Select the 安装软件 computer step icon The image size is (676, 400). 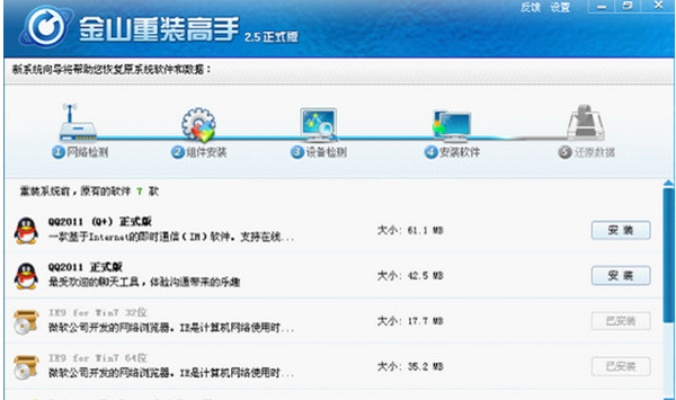pyautogui.click(x=452, y=124)
